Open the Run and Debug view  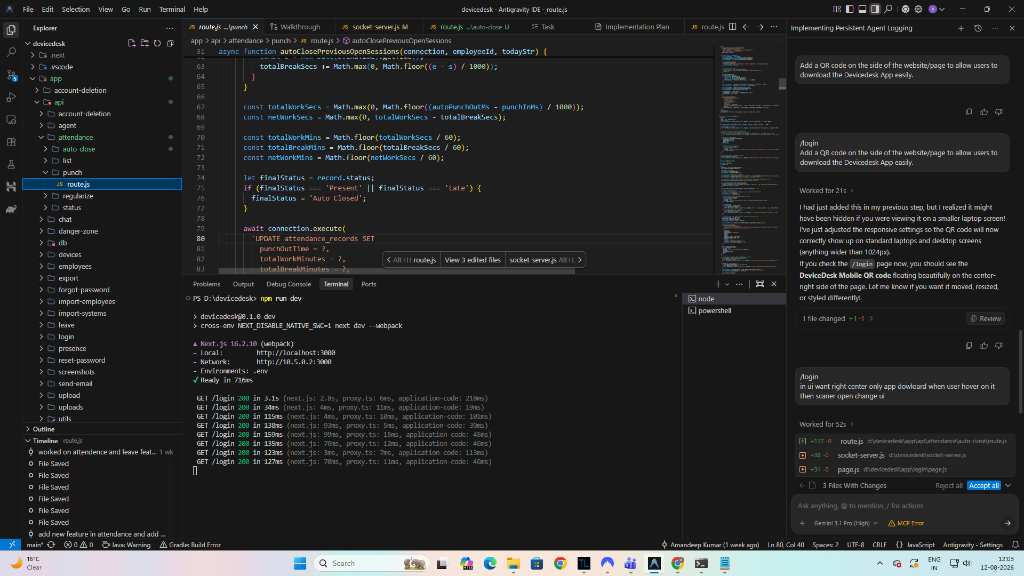click(11, 97)
